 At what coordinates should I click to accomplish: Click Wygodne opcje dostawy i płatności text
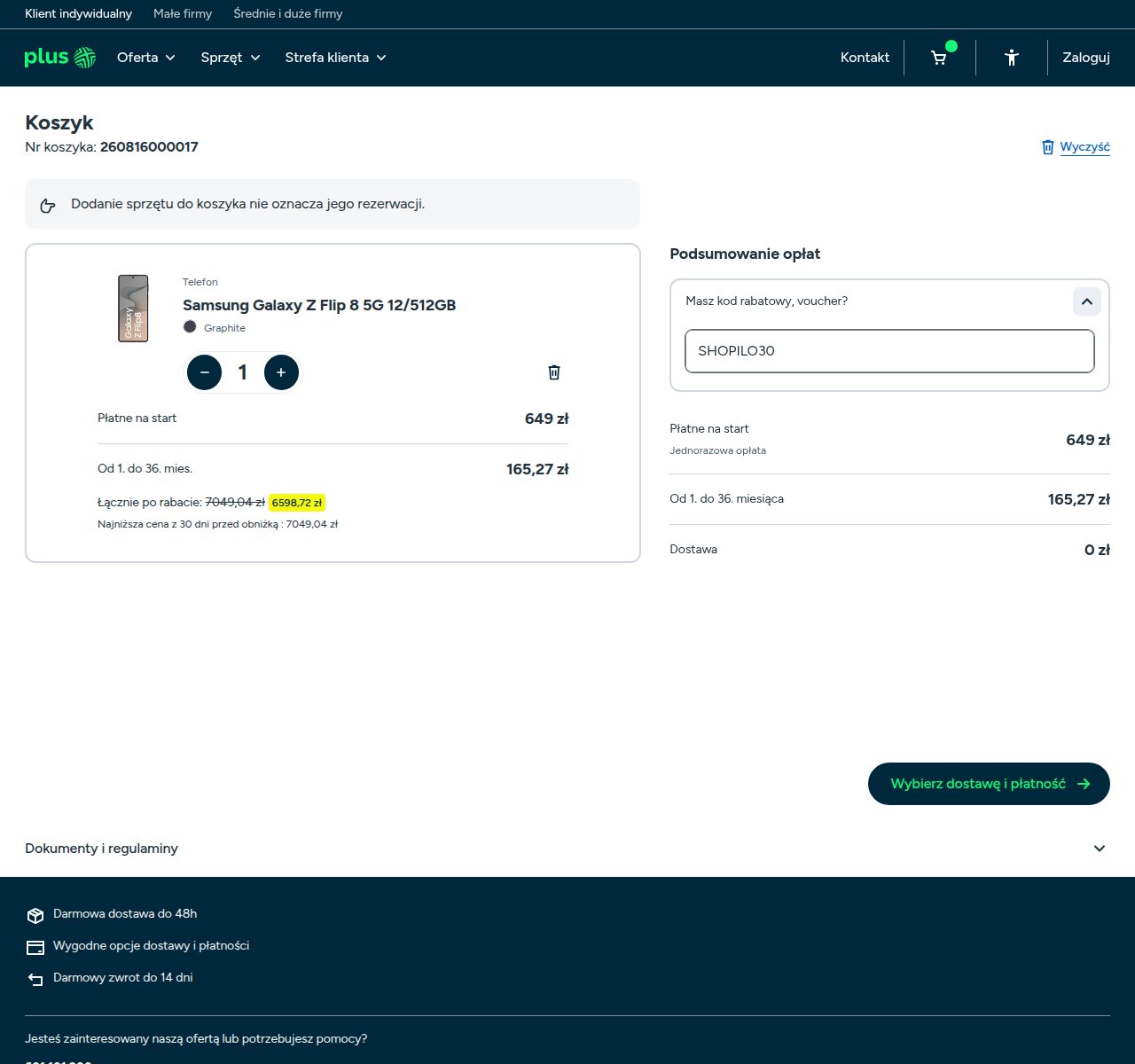point(152,946)
